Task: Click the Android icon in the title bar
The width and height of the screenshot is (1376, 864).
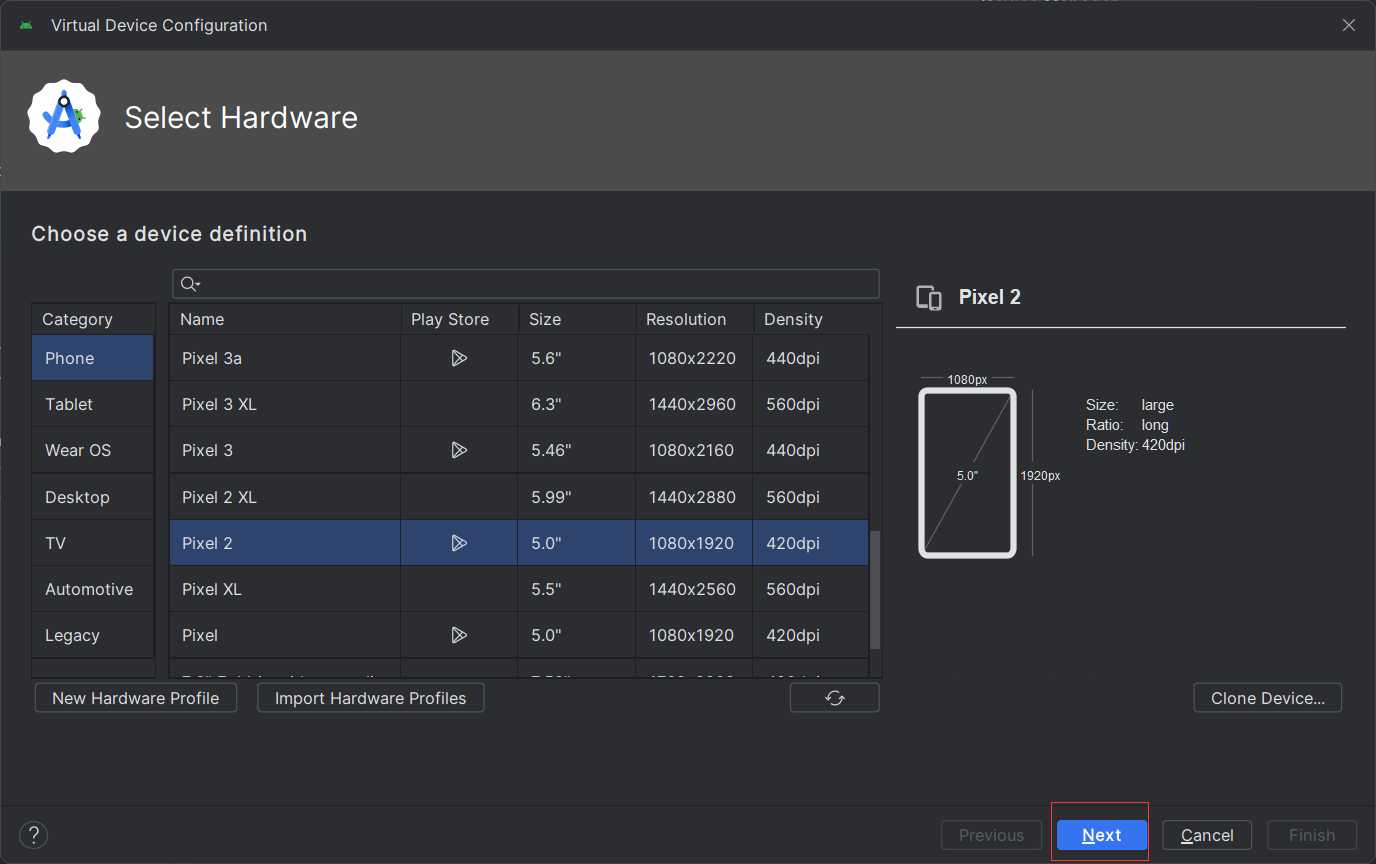Action: (x=26, y=25)
